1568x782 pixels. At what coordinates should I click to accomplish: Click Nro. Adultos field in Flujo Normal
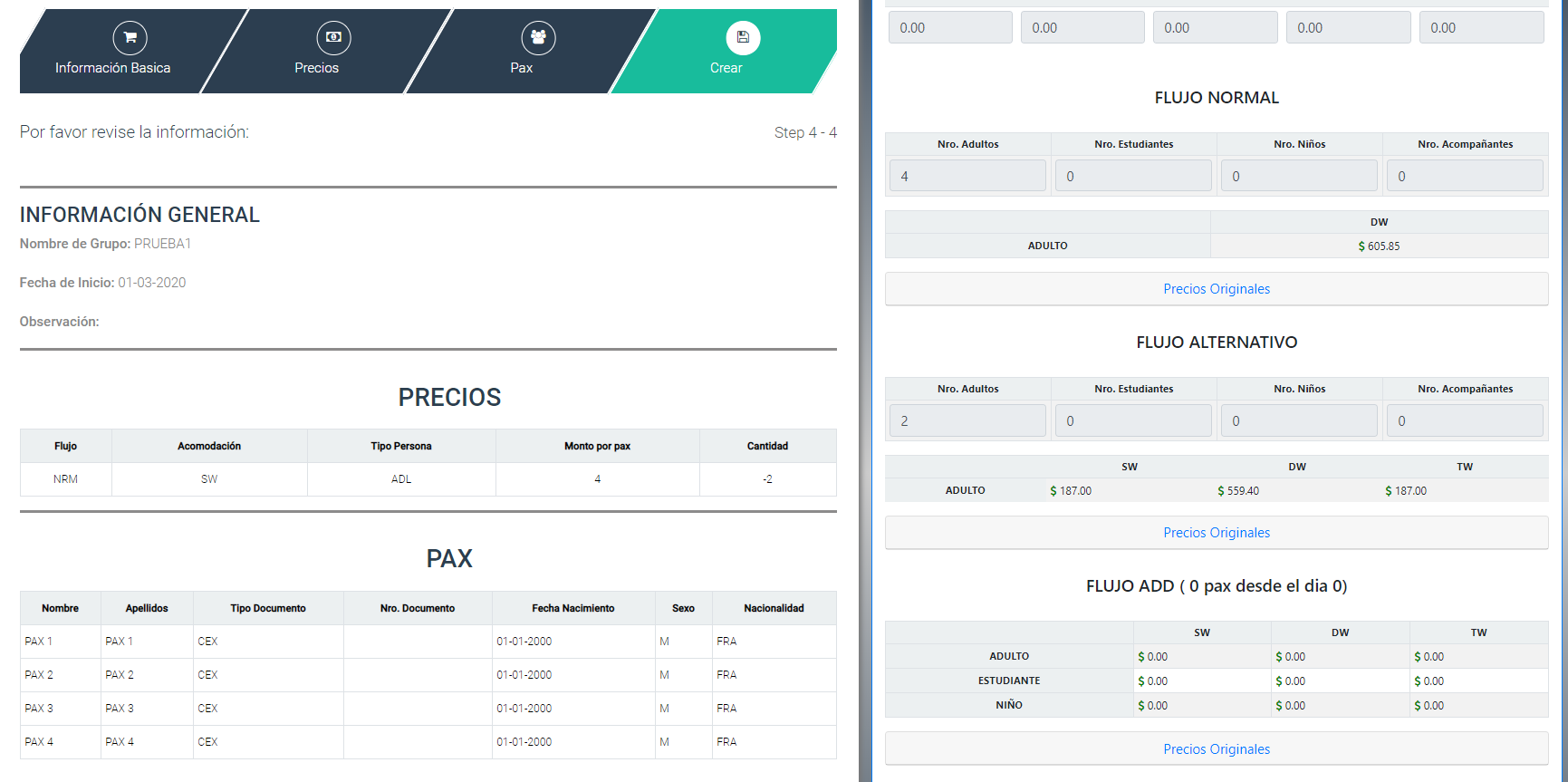tap(967, 176)
